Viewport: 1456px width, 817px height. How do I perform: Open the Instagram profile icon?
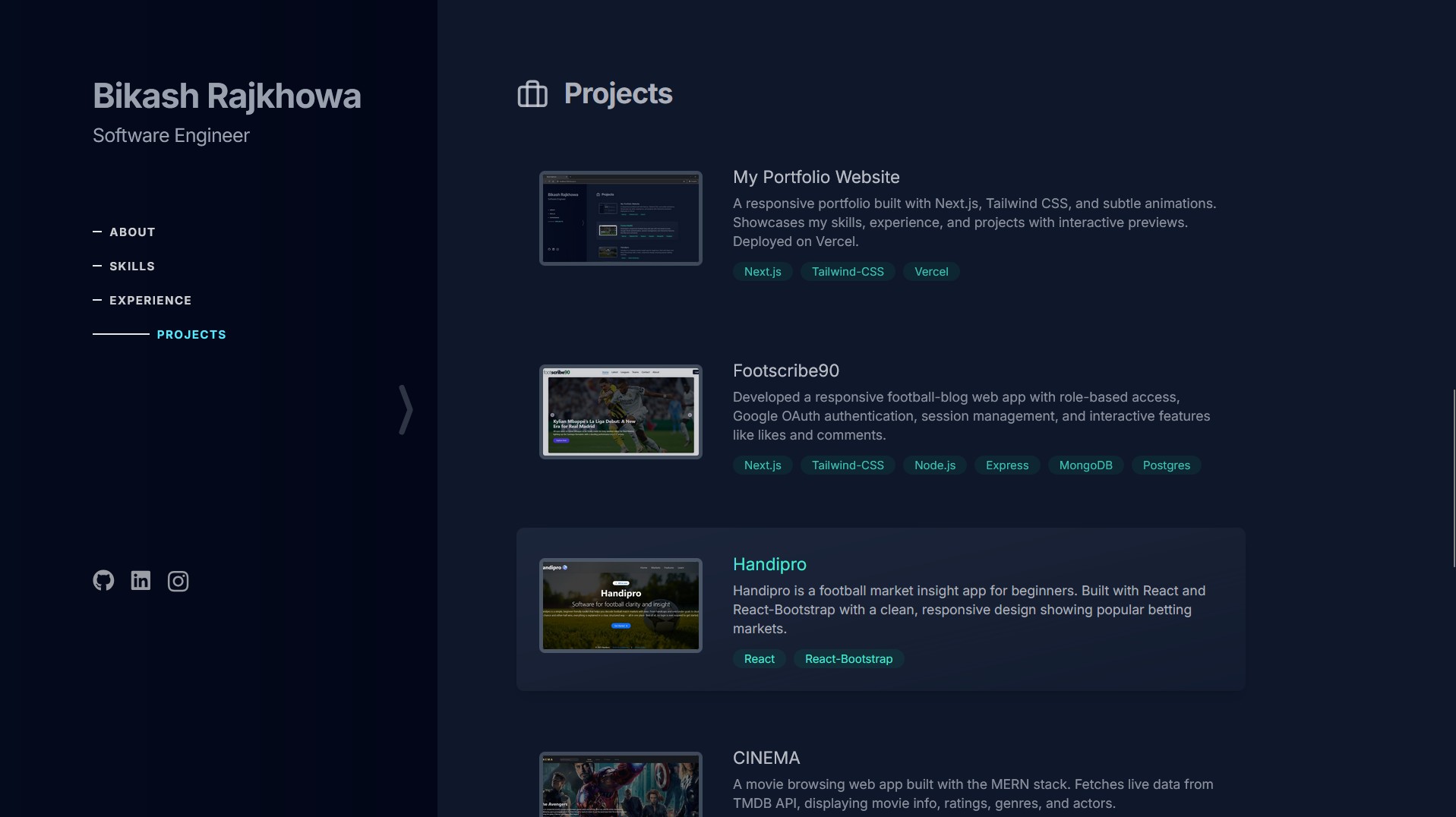pyautogui.click(x=178, y=581)
